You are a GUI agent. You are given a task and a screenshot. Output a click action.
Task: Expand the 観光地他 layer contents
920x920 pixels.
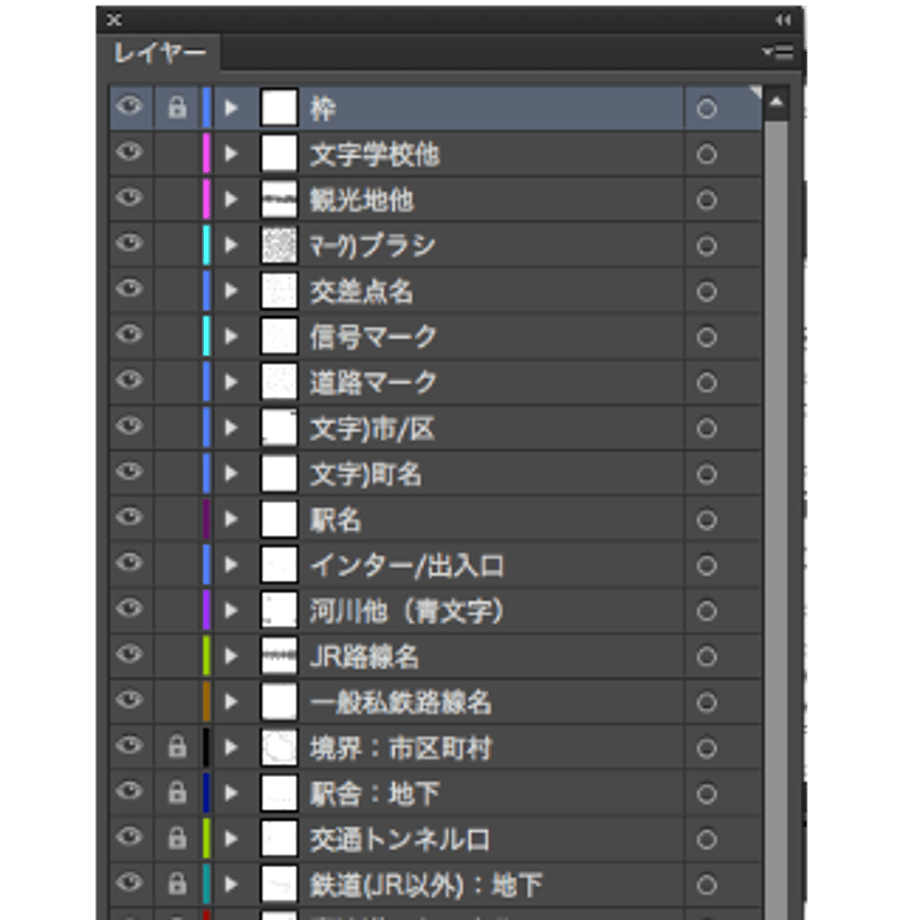tap(231, 199)
